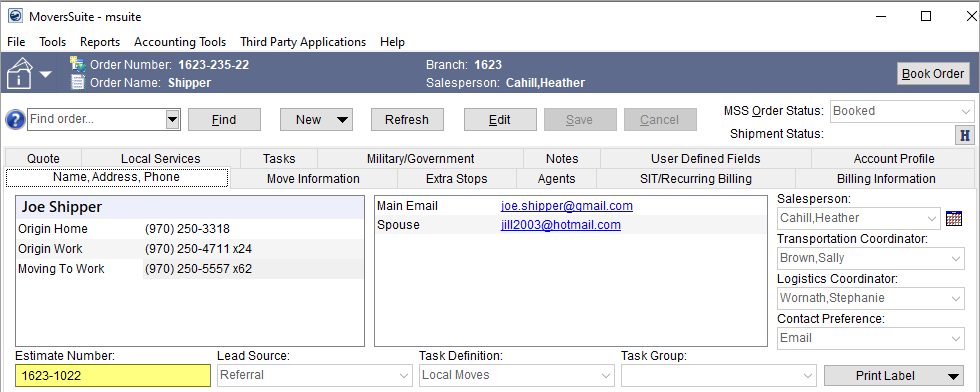
Task: Select the Moving To Work phone row
Action: (190, 269)
